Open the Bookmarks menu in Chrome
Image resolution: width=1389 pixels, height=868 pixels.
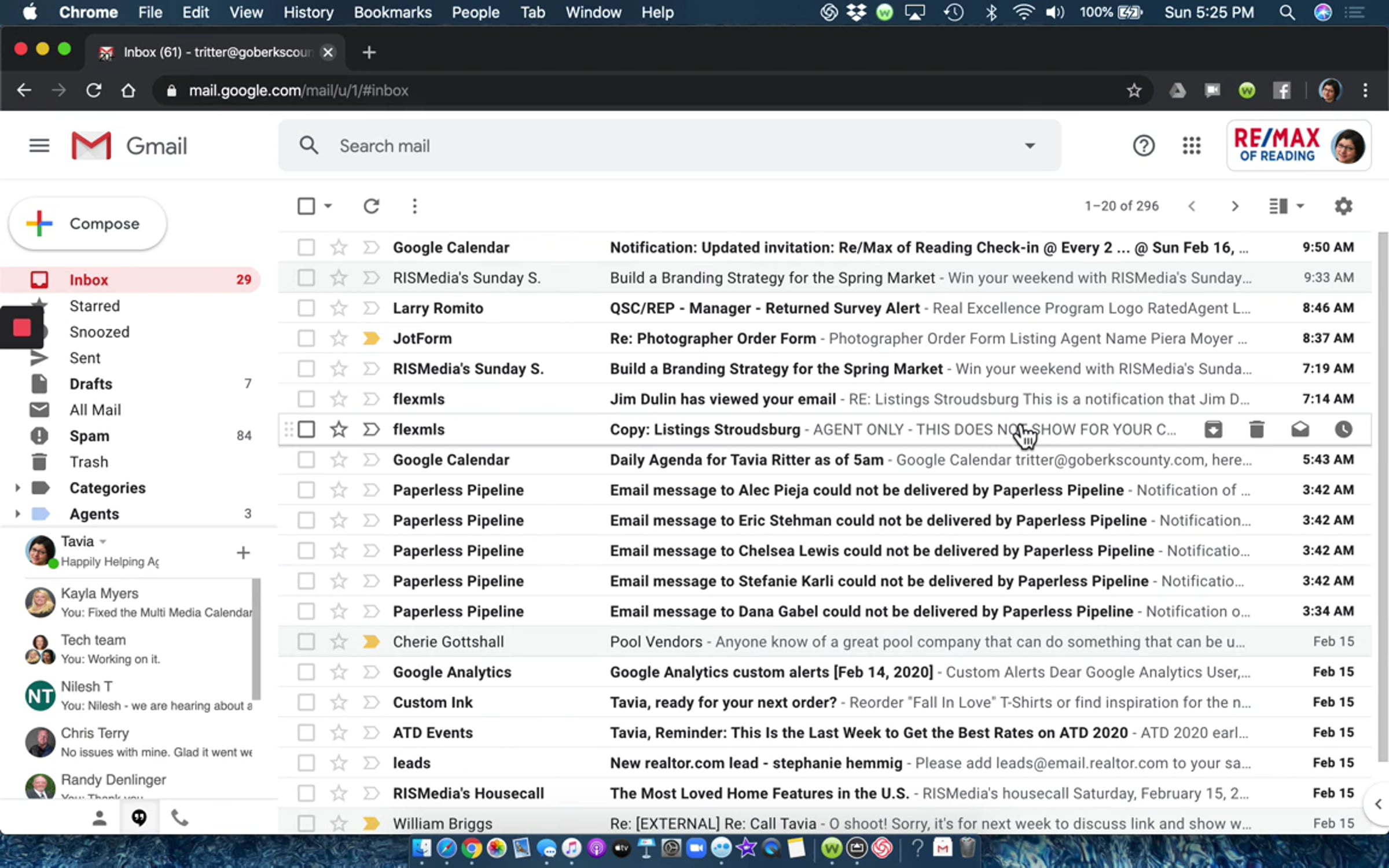coord(392,12)
